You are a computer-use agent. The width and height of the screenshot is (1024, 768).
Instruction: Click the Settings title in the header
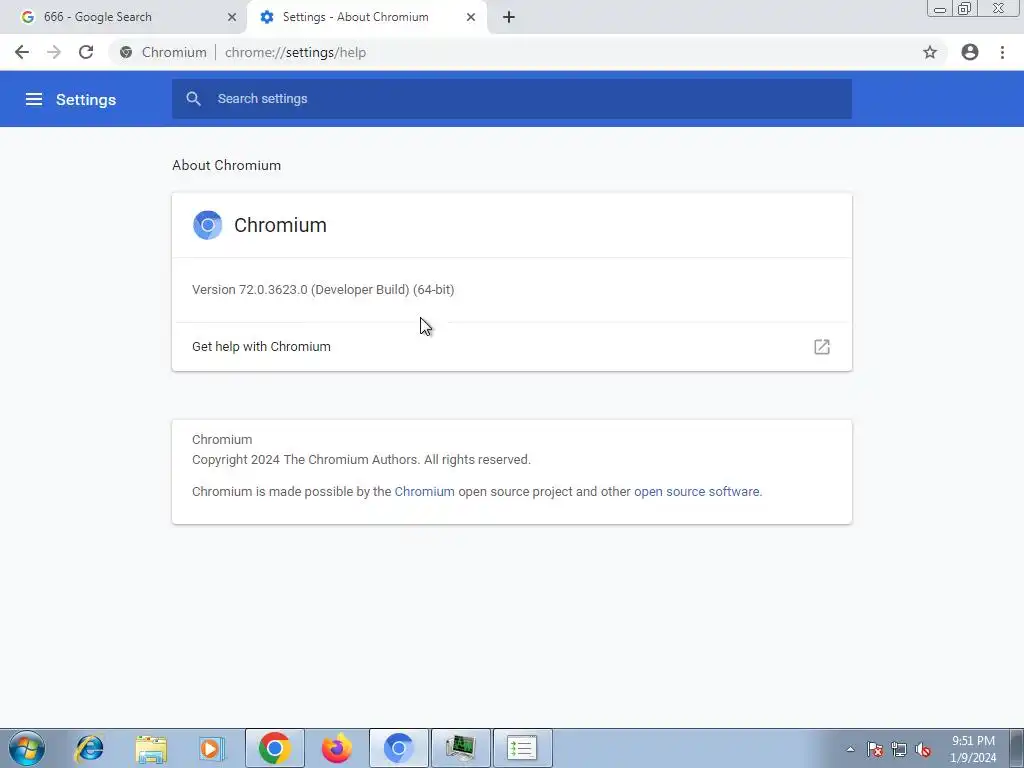pyautogui.click(x=86, y=99)
